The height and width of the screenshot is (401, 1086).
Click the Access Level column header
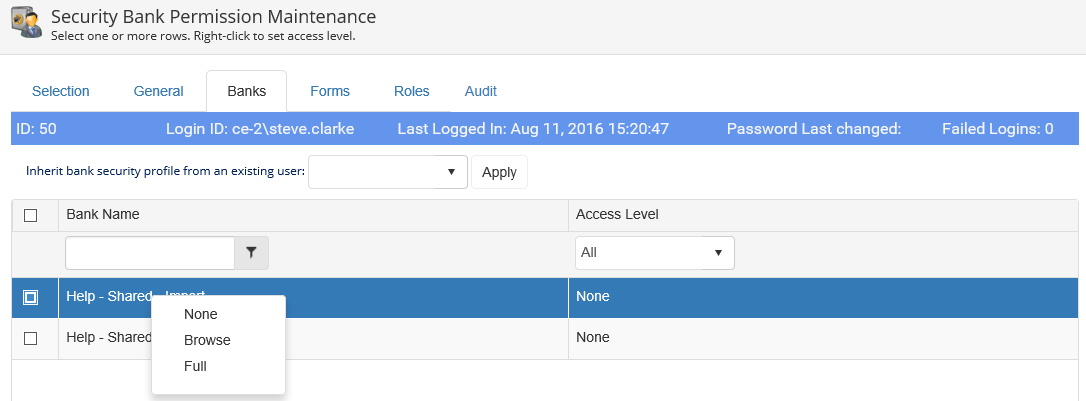(617, 215)
